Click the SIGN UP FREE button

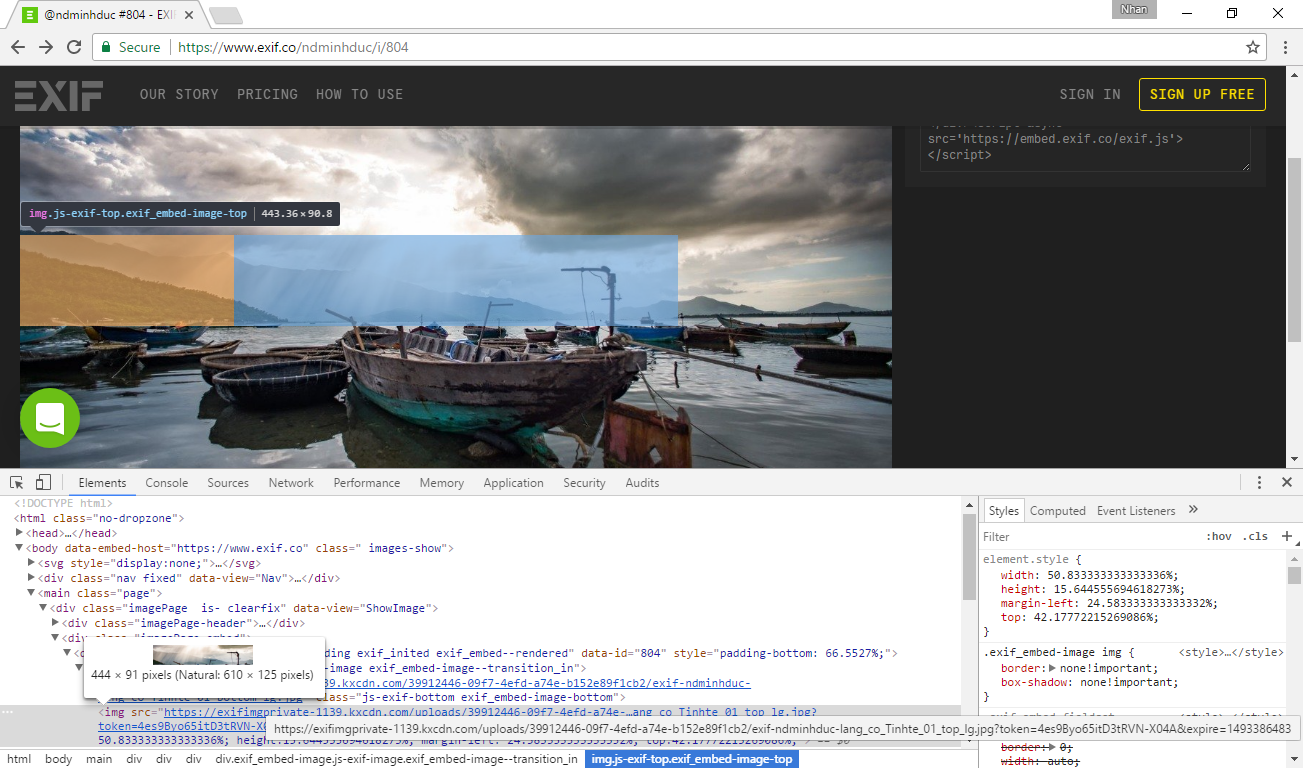(1202, 94)
